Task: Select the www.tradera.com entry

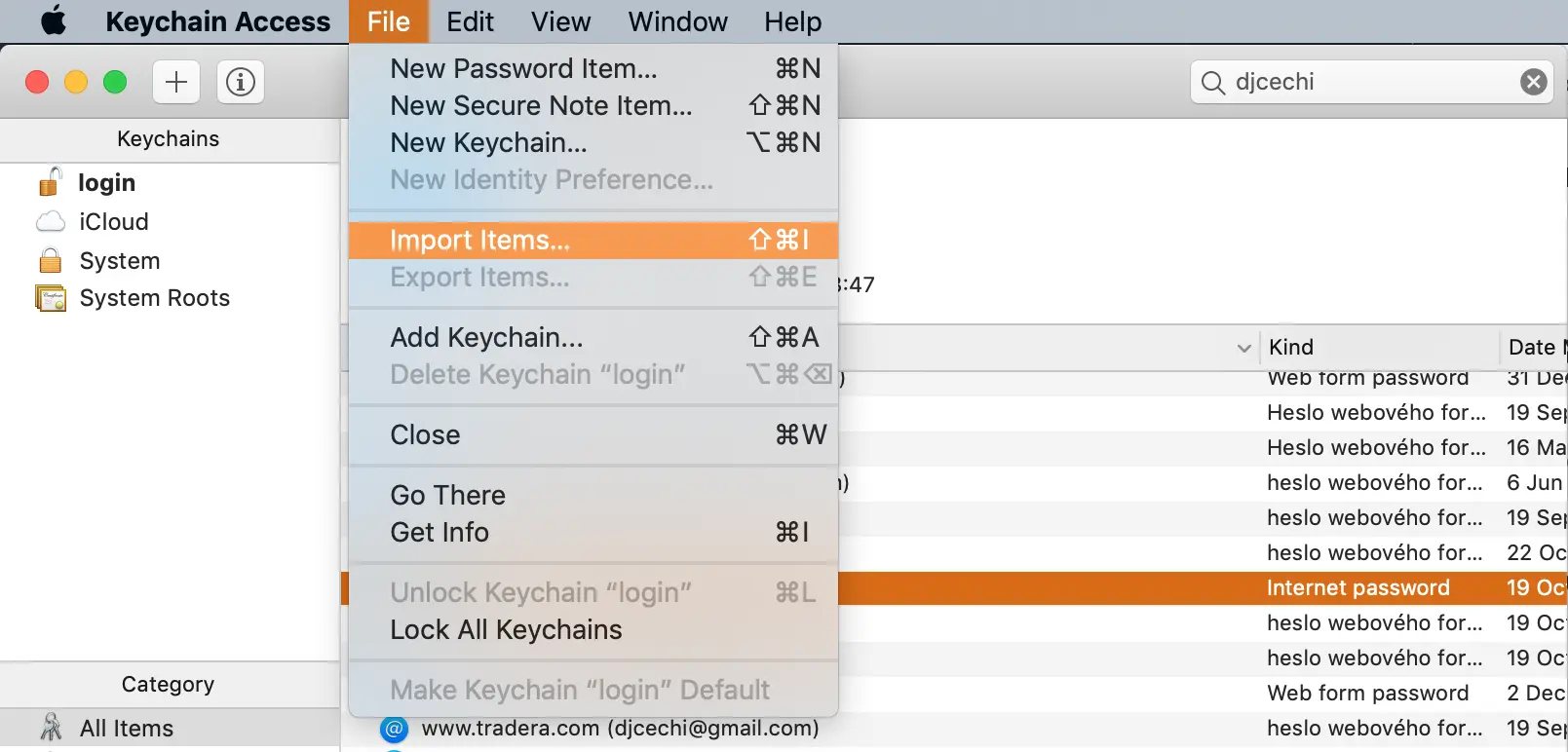Action: pyautogui.click(x=620, y=729)
